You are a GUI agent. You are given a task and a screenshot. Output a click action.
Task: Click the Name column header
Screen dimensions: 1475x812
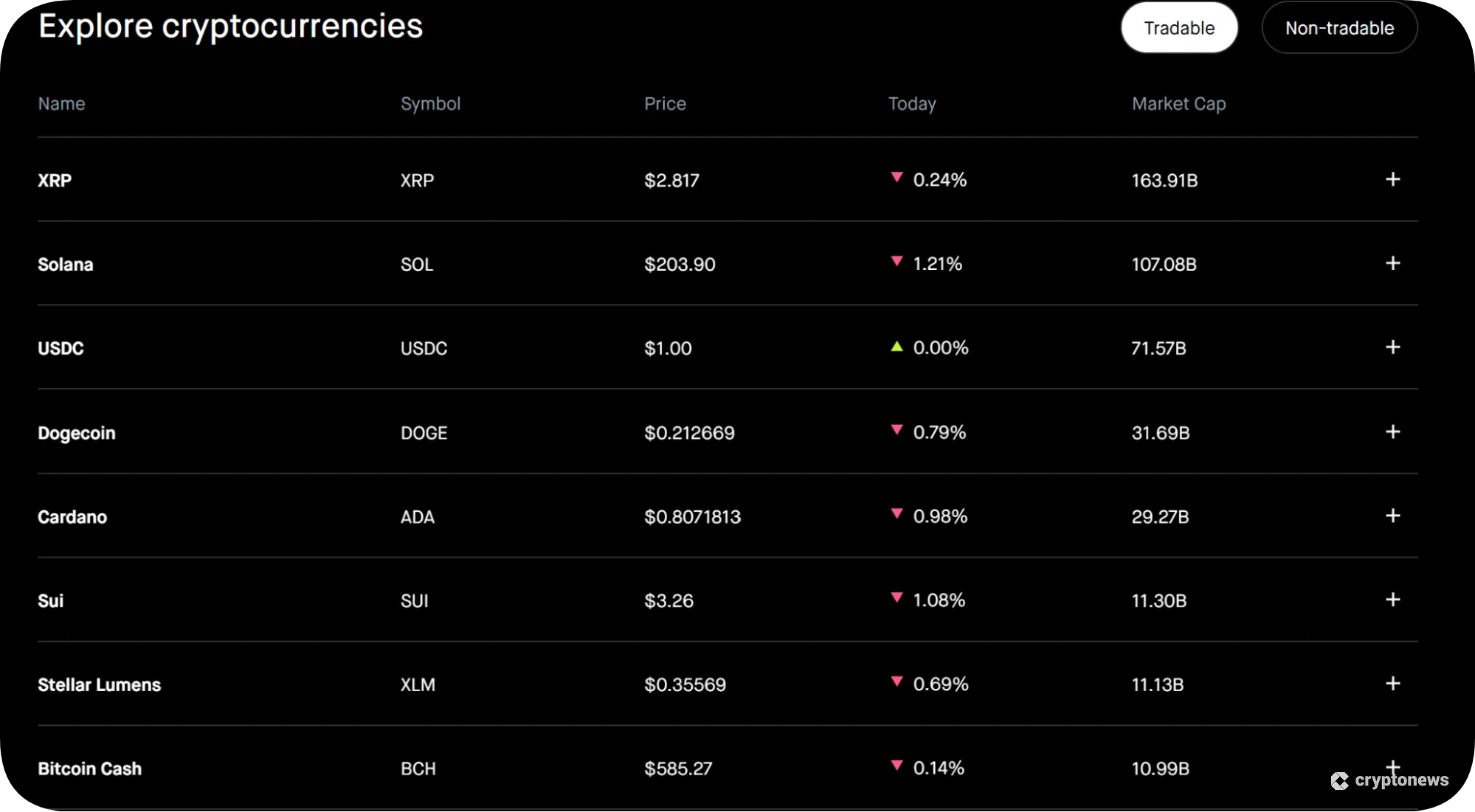[61, 103]
